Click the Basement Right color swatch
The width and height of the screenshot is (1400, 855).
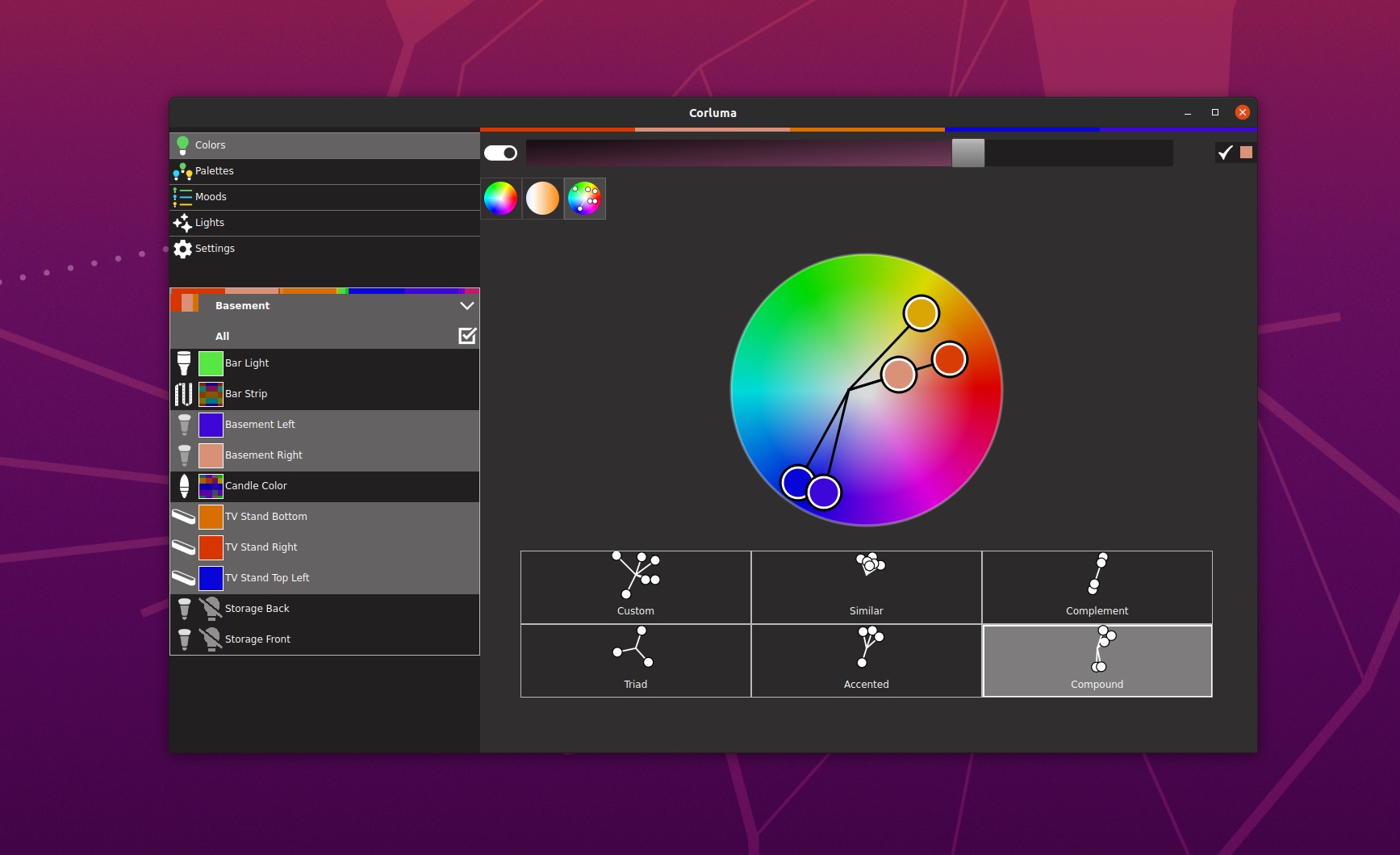click(x=211, y=455)
